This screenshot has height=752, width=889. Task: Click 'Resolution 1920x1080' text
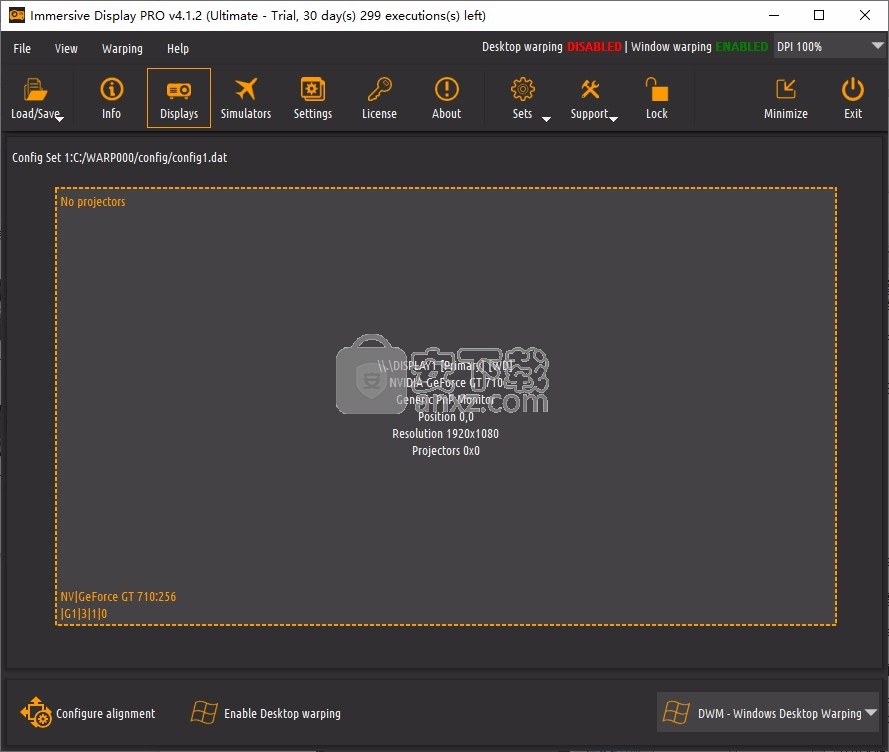pos(446,434)
